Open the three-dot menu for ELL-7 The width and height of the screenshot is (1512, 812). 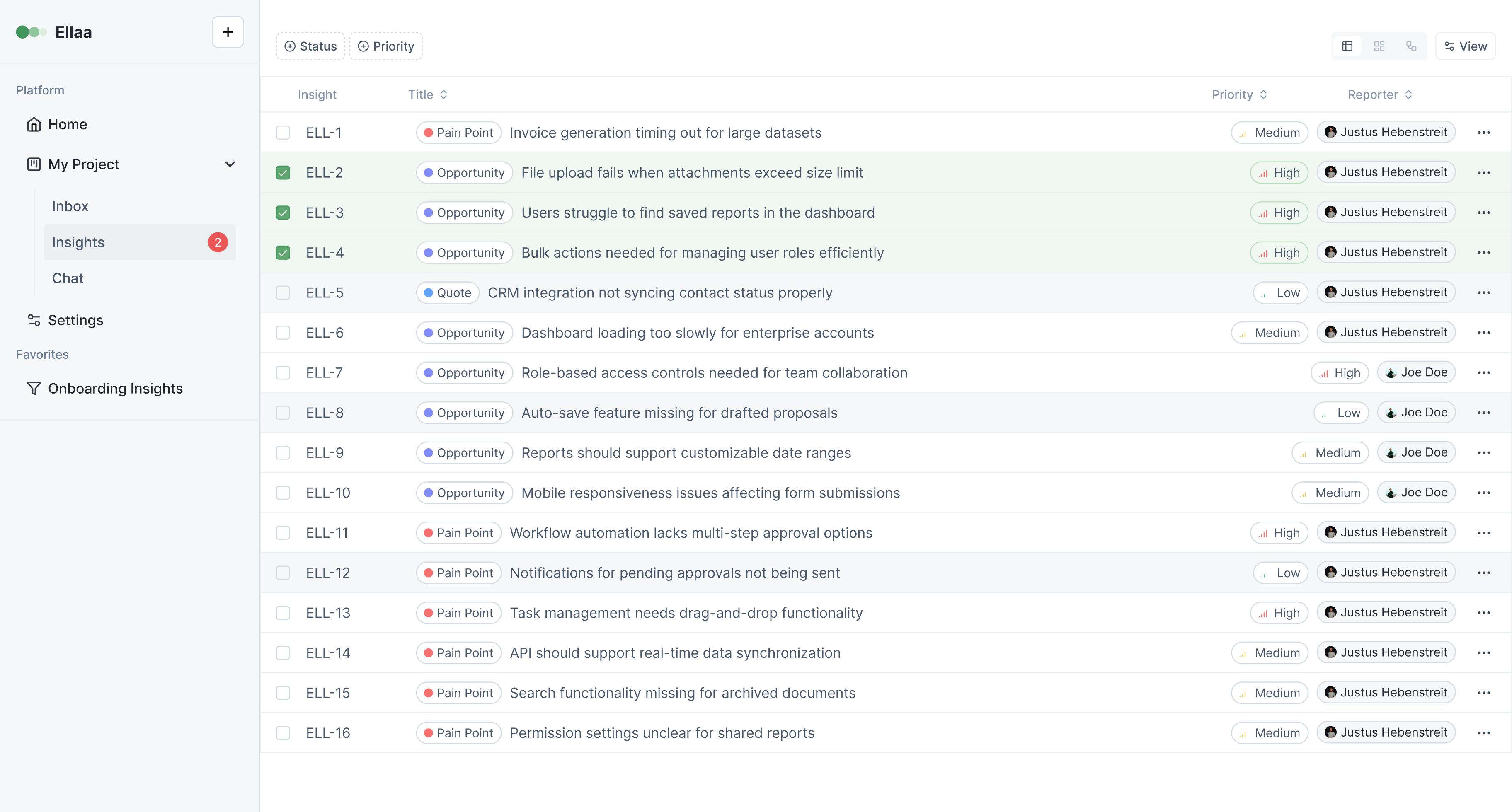coord(1483,372)
